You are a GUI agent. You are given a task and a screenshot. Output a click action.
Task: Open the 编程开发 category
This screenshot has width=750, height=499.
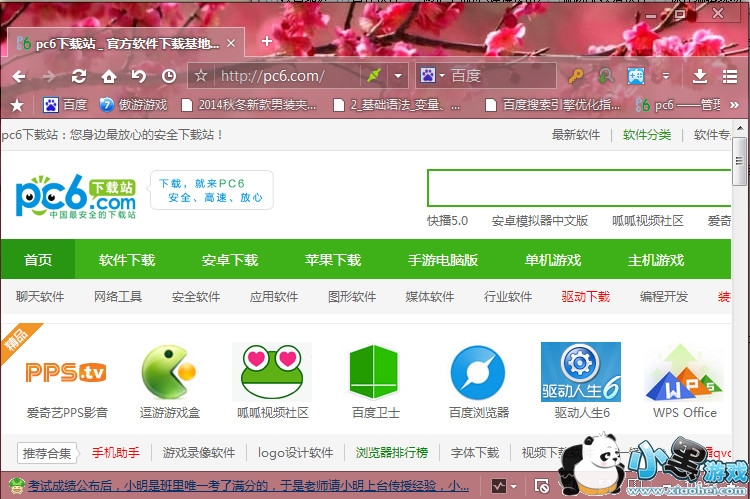point(663,297)
